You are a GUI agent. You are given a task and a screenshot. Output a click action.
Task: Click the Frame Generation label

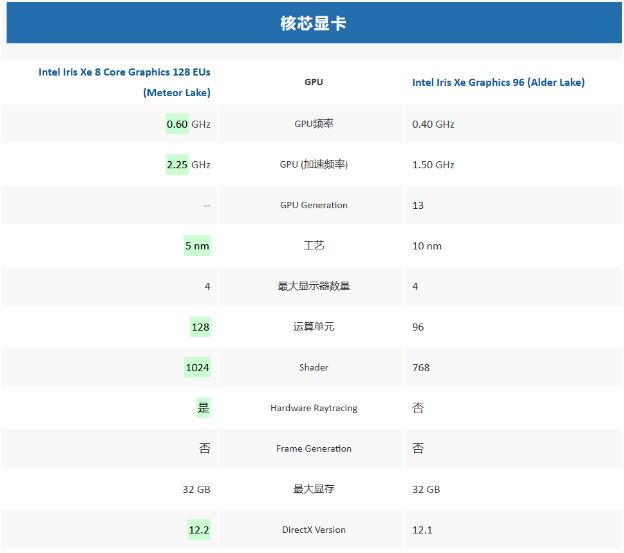click(314, 448)
